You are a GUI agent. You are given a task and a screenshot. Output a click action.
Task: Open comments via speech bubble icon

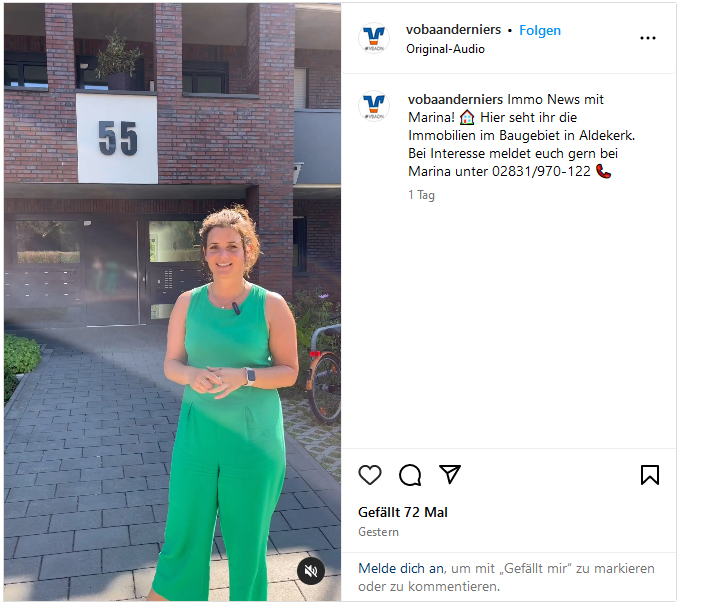[410, 475]
